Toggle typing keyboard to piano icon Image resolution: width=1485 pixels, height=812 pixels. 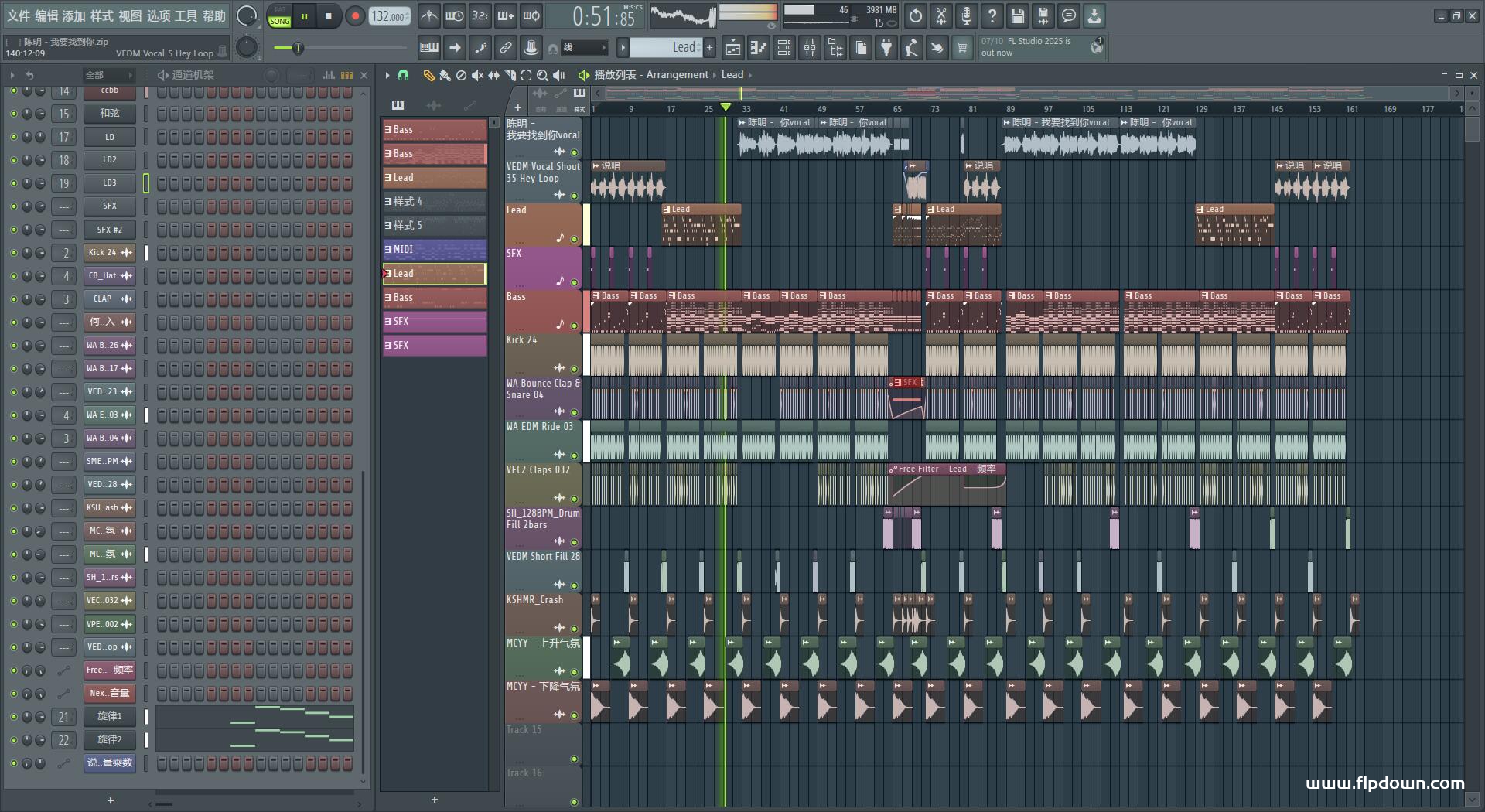click(x=429, y=48)
